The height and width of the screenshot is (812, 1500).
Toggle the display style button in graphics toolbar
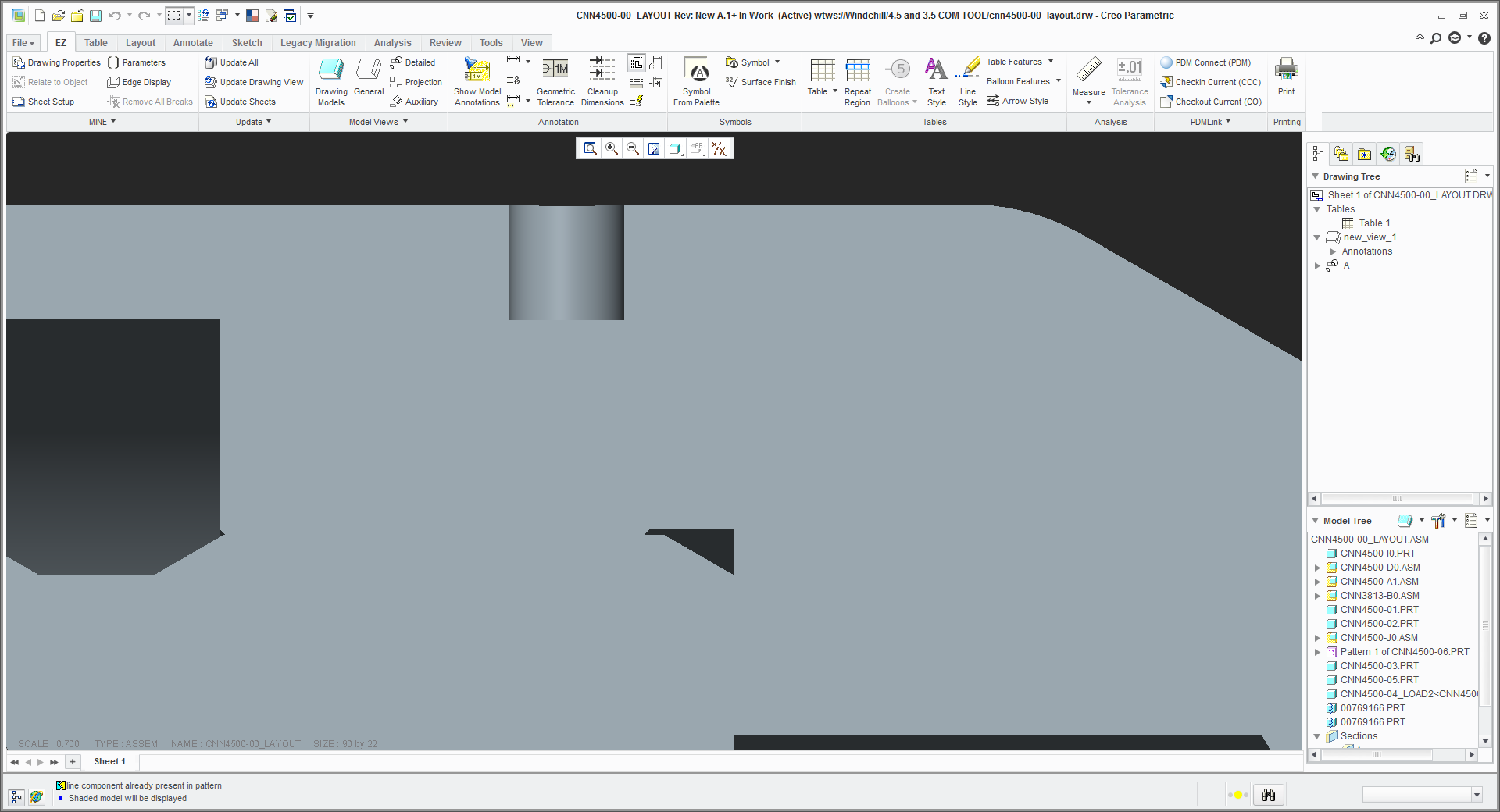click(x=675, y=148)
